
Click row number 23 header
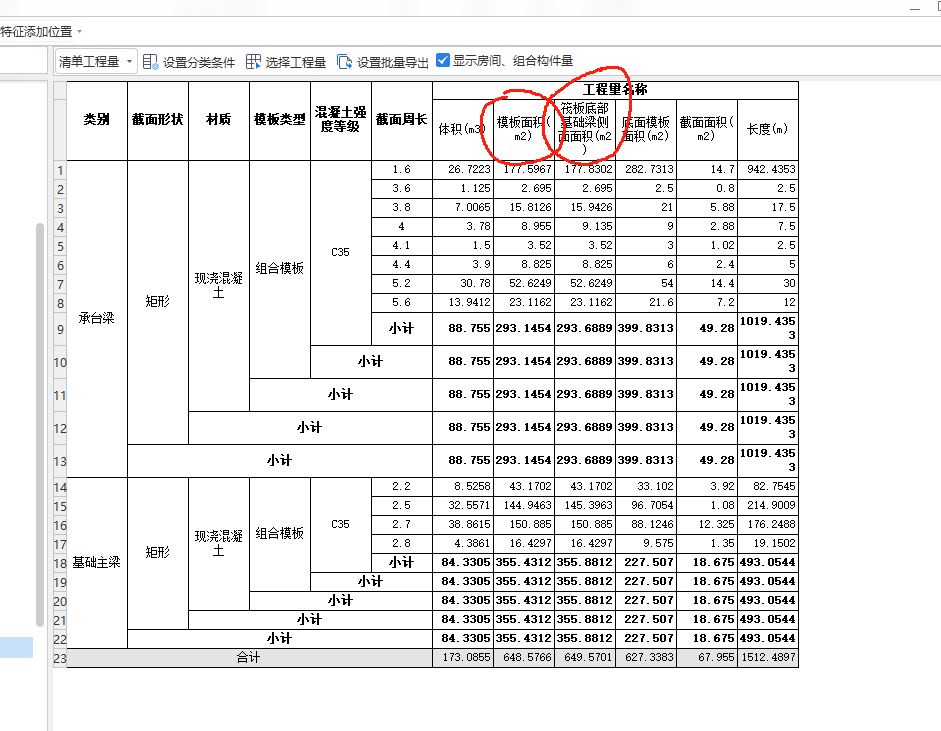[x=60, y=658]
